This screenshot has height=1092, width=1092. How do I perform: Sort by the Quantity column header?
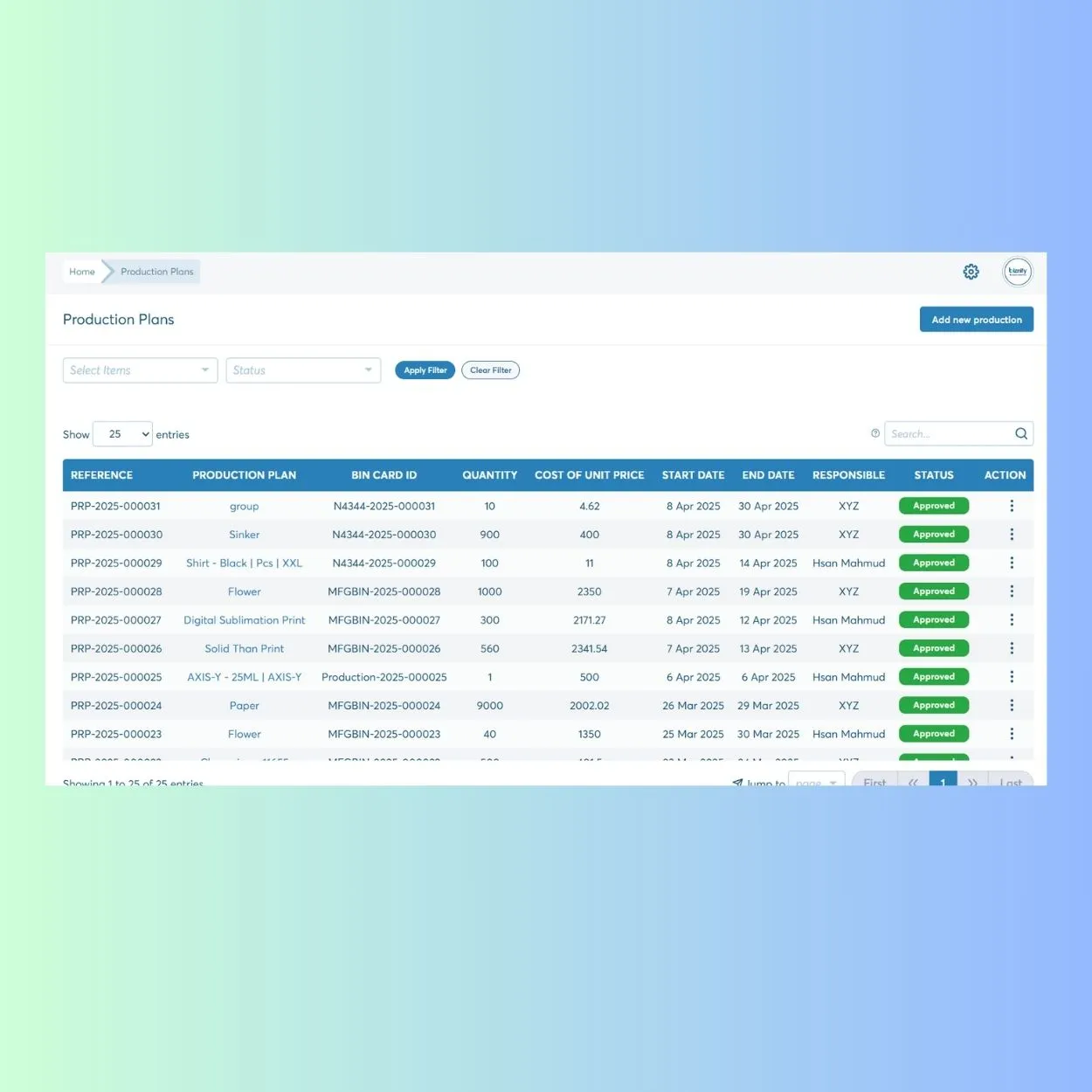pyautogui.click(x=489, y=475)
